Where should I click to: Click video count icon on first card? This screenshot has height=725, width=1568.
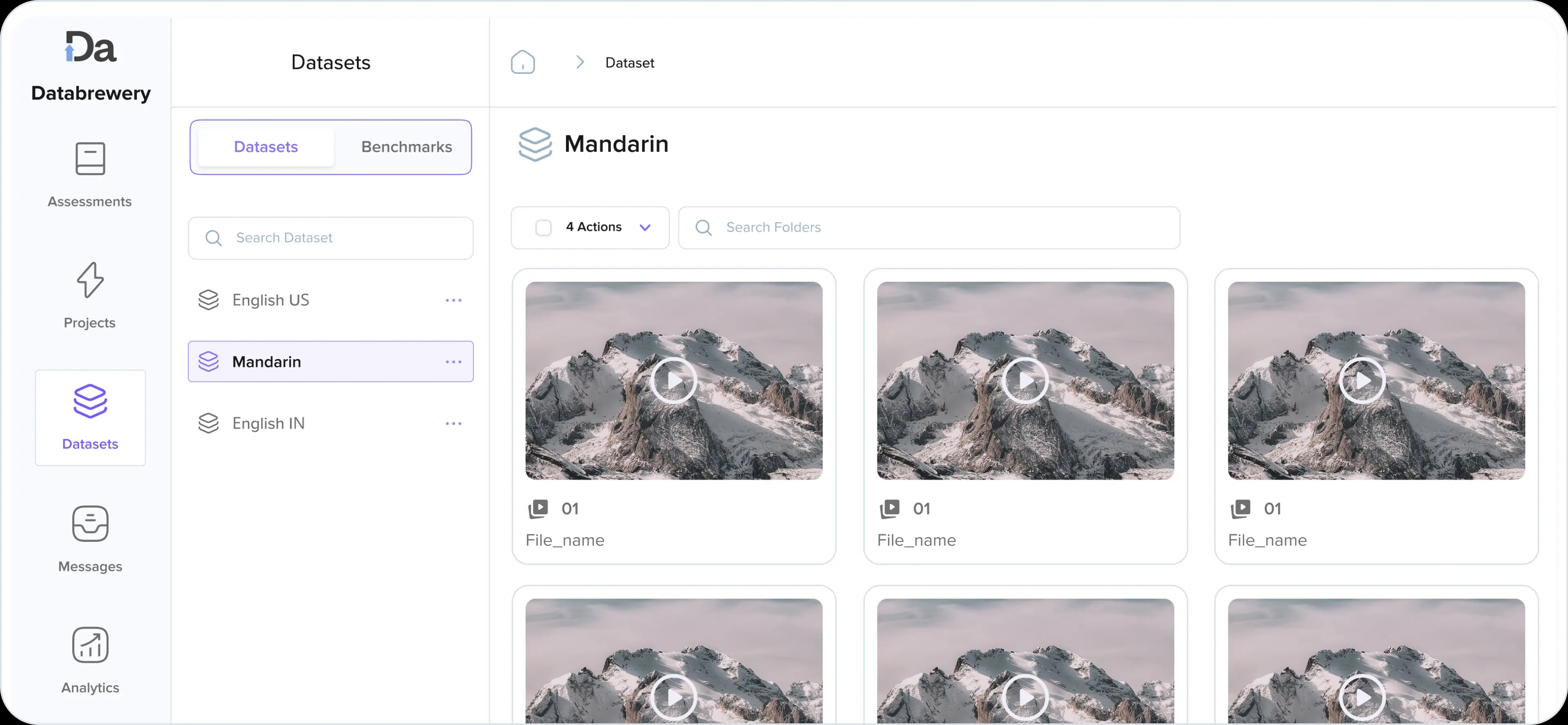[538, 508]
